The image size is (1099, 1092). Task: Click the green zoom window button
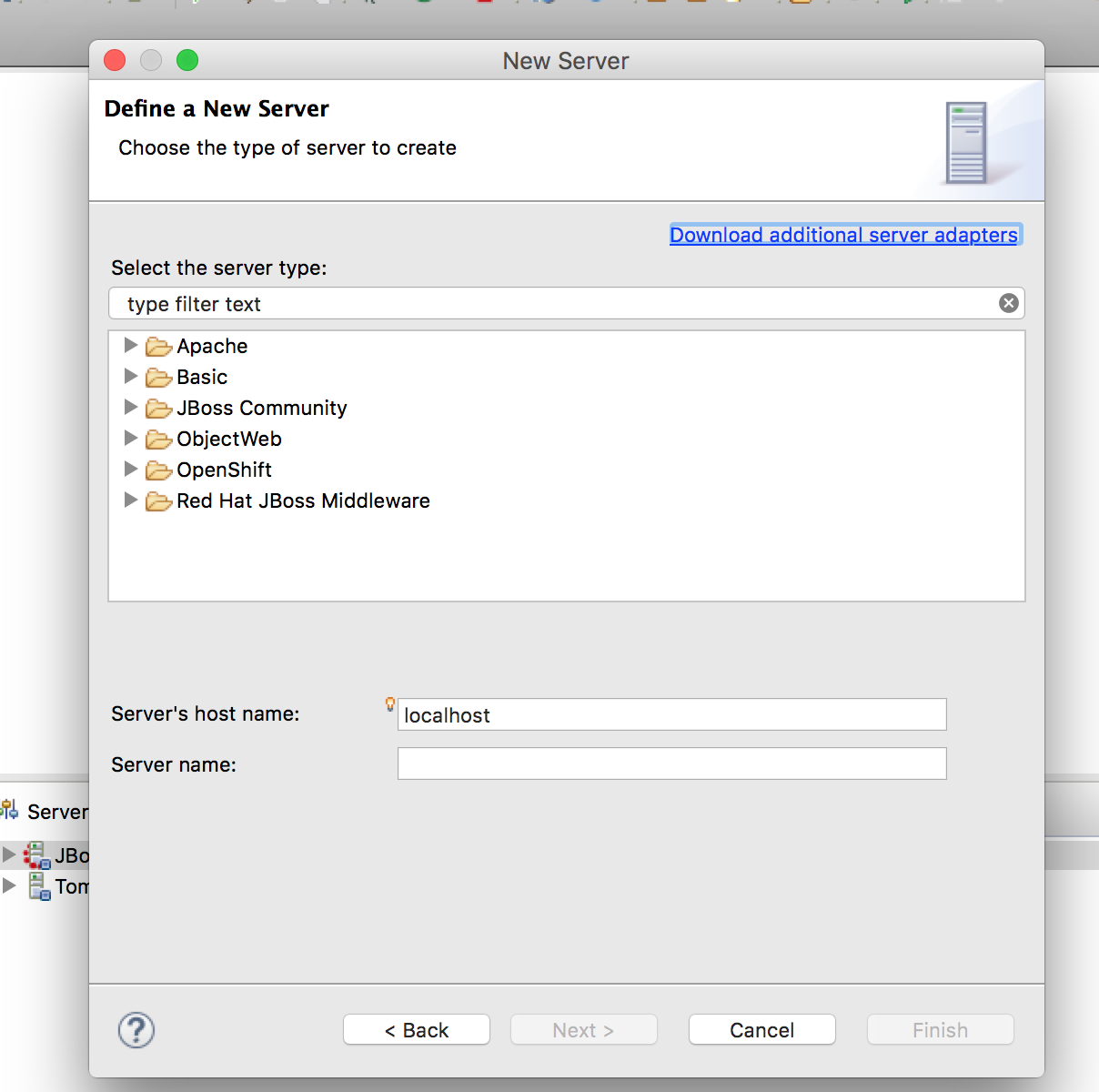(x=187, y=60)
